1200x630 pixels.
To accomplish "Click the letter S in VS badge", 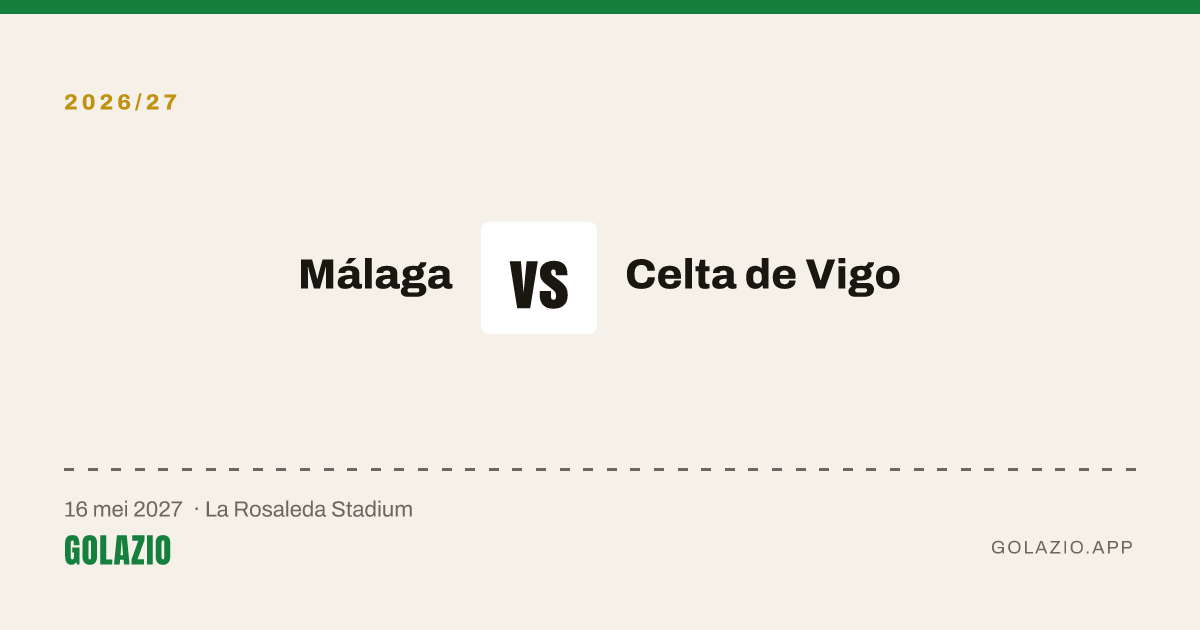I will [555, 285].
